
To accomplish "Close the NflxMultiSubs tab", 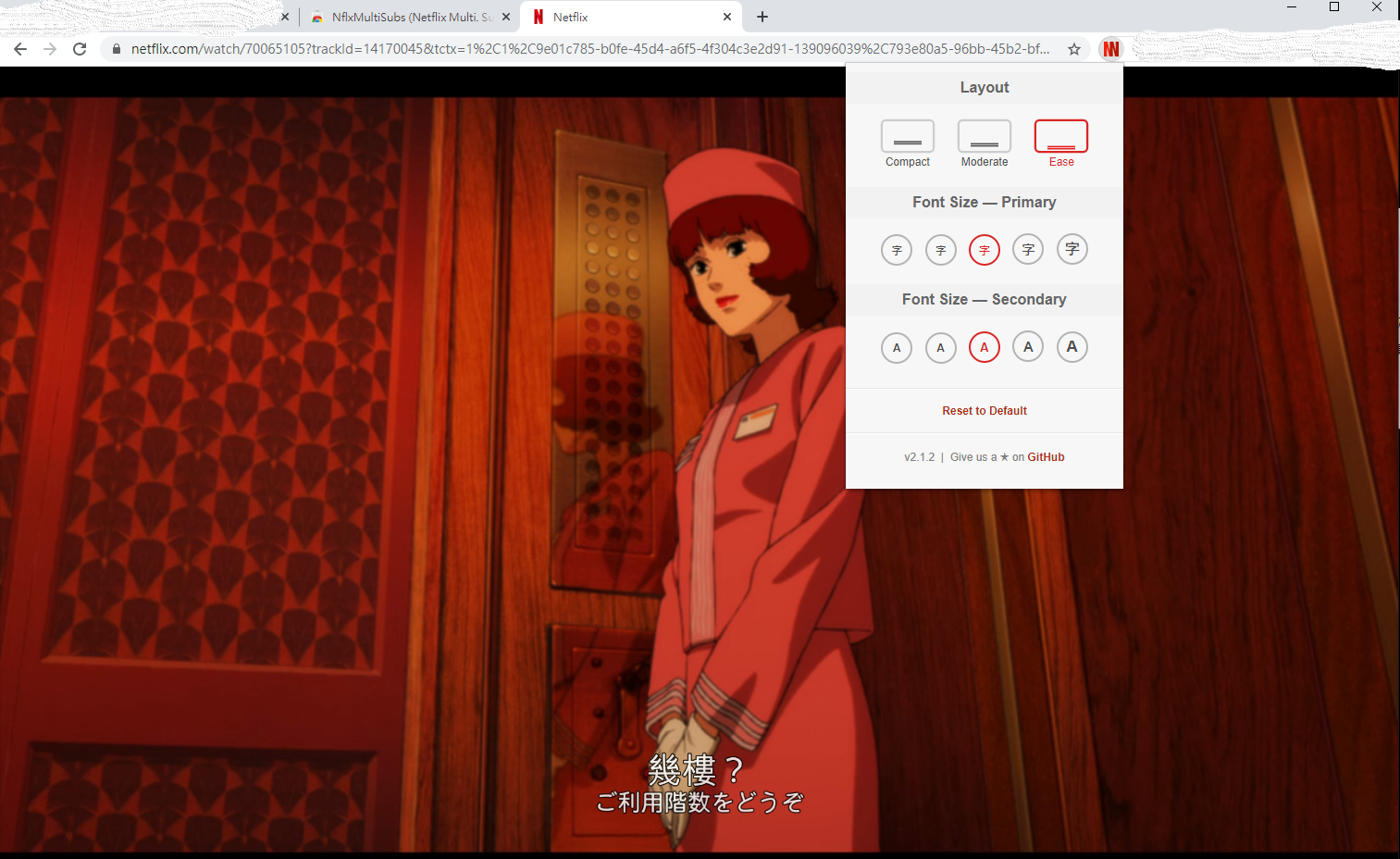I will [x=506, y=17].
